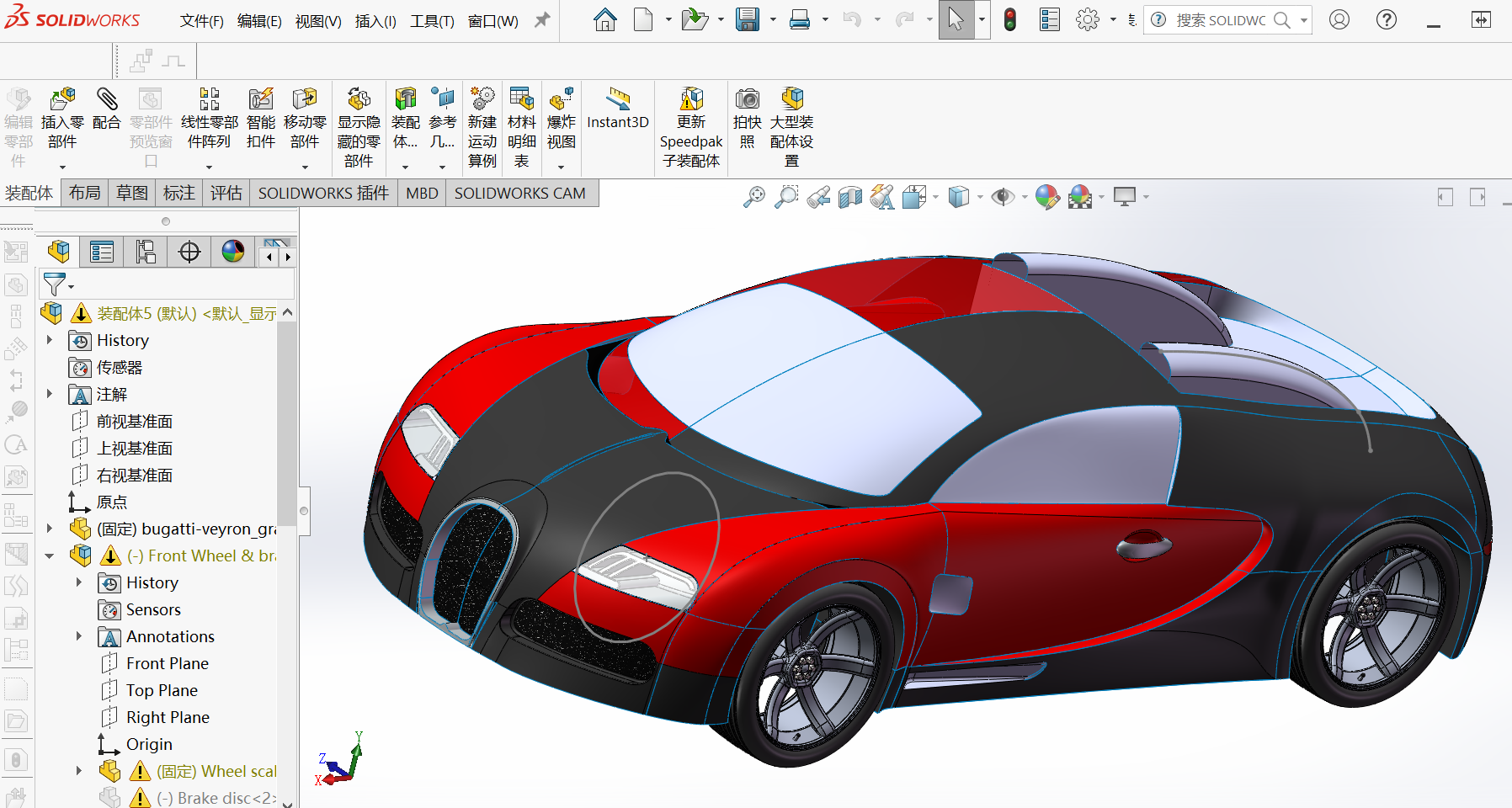This screenshot has height=808, width=1512.
Task: Toggle the pin on the menu bar
Action: point(543,20)
